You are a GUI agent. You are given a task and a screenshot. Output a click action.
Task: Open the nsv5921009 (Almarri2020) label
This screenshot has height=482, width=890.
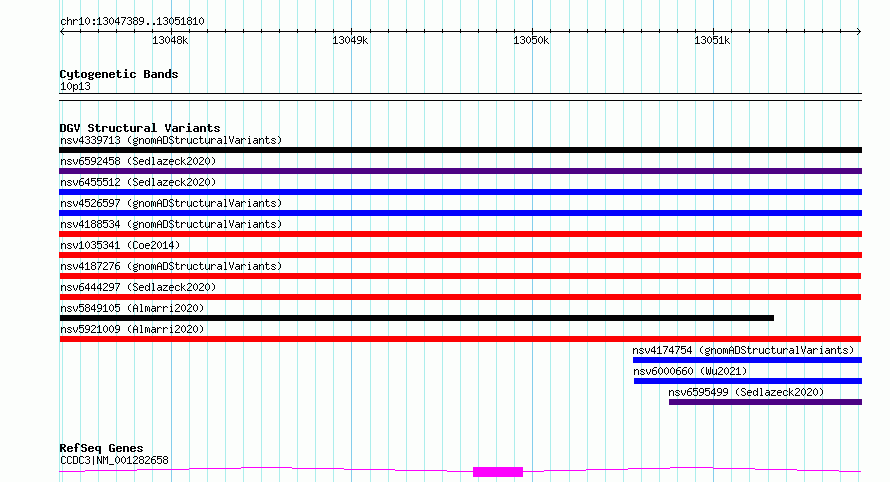132,329
